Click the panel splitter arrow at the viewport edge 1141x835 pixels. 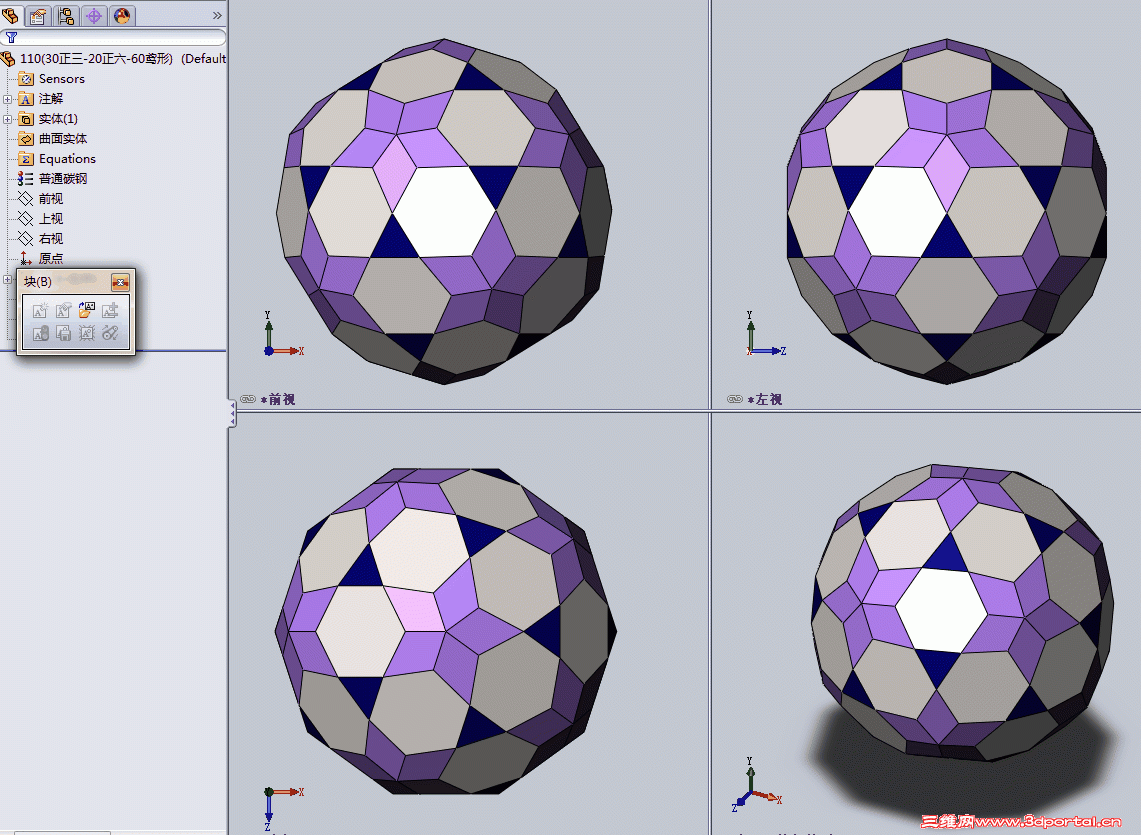pyautogui.click(x=231, y=414)
